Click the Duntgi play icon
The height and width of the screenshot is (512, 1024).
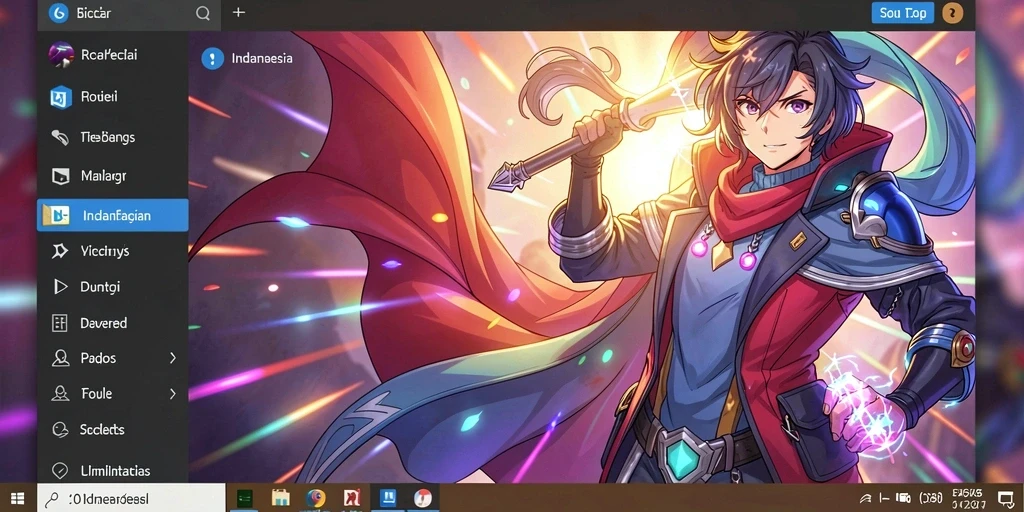tap(60, 287)
